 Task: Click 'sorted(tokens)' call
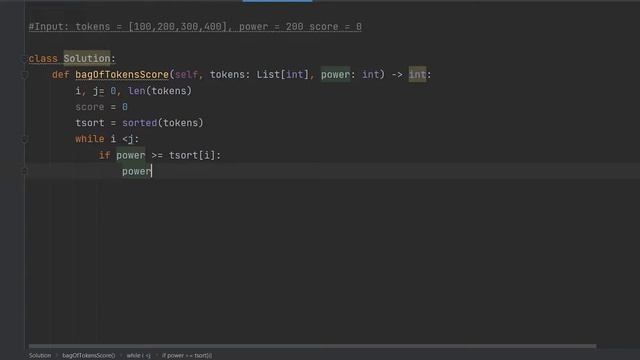pyautogui.click(x=162, y=123)
